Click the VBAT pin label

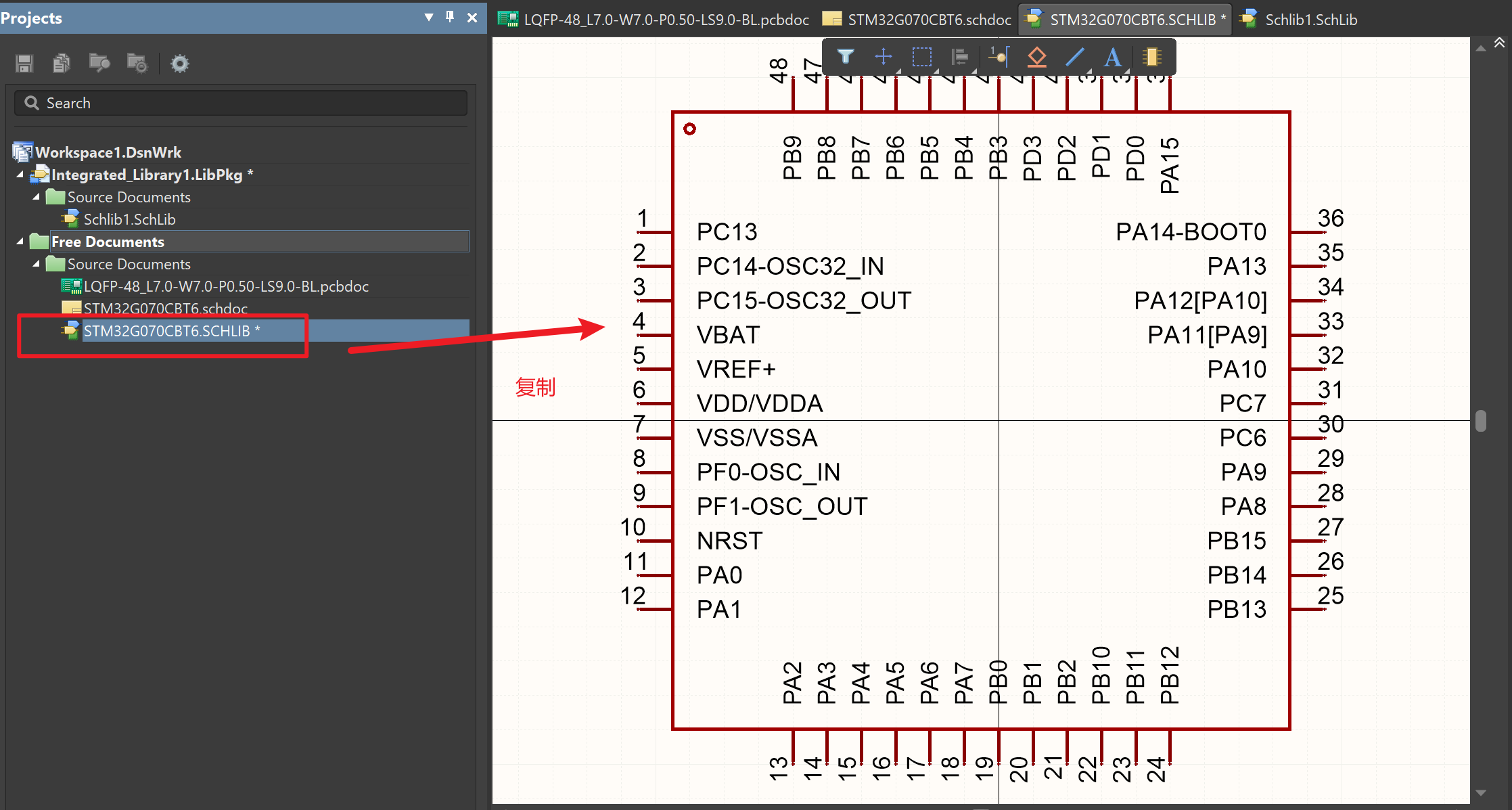(x=728, y=335)
